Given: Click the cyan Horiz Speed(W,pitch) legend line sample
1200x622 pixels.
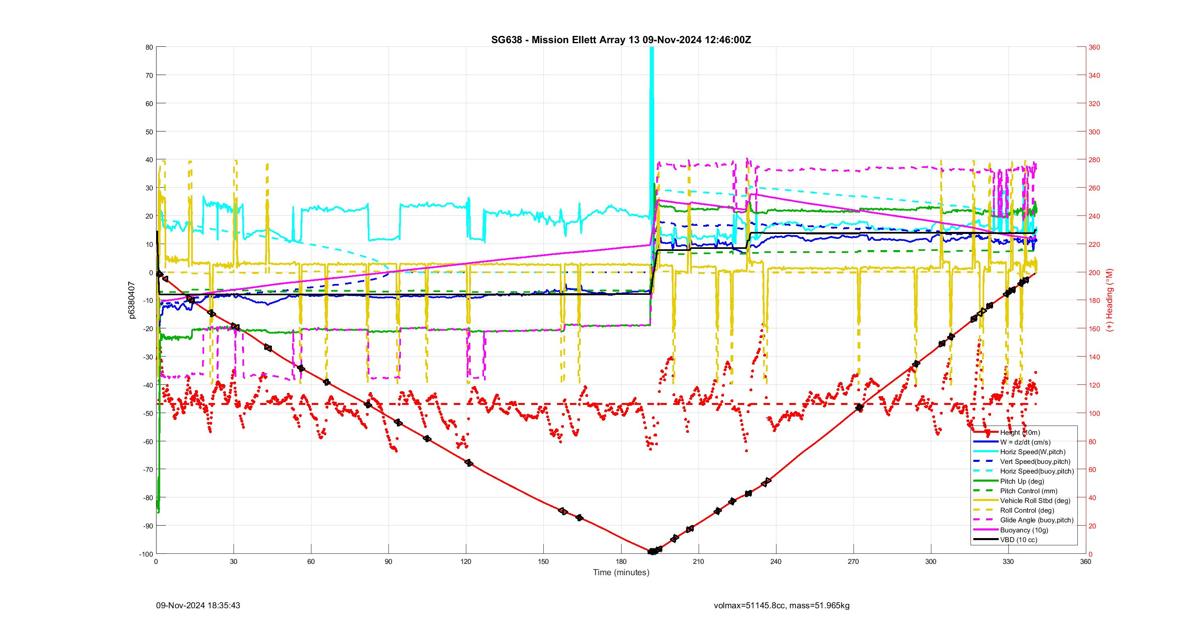Looking at the screenshot, I should [985, 452].
